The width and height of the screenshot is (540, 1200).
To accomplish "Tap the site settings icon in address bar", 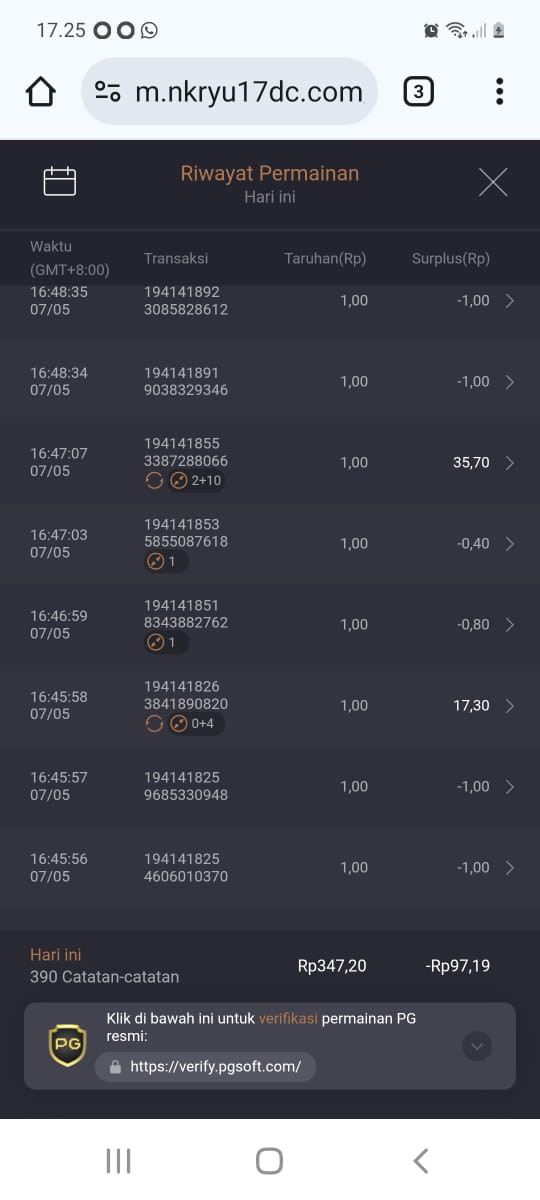I will click(x=108, y=92).
